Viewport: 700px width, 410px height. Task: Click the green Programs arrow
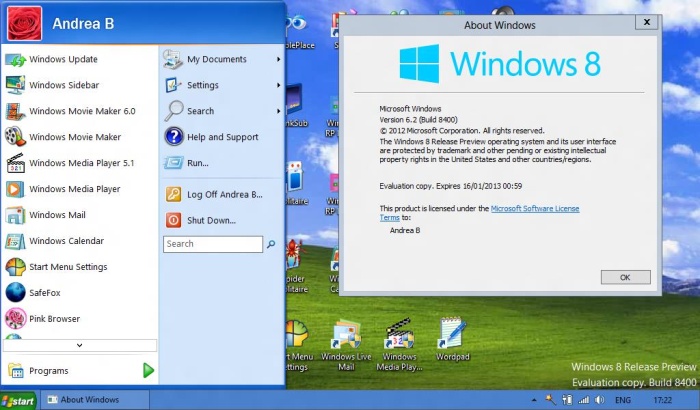click(149, 370)
